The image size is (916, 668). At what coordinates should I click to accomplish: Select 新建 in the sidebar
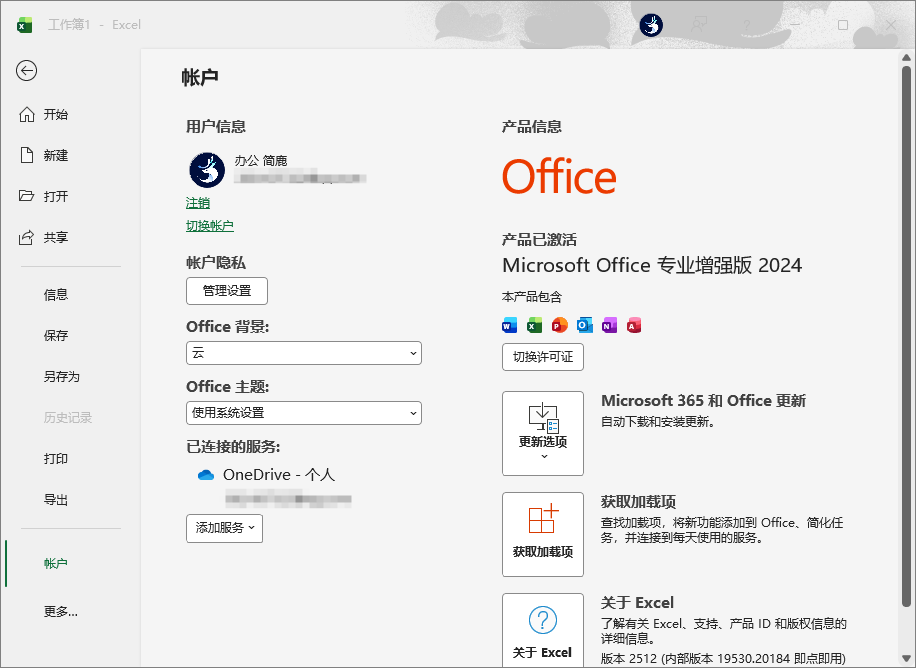pyautogui.click(x=56, y=155)
